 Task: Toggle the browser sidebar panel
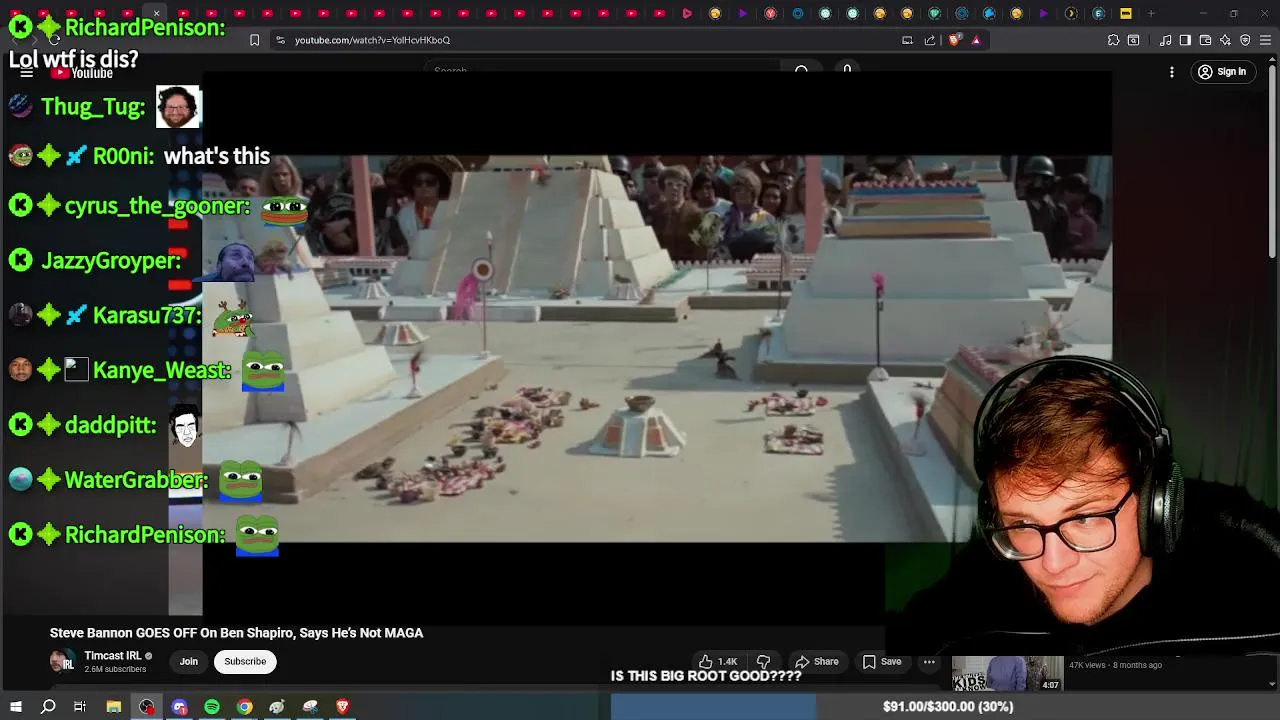pyautogui.click(x=1185, y=40)
